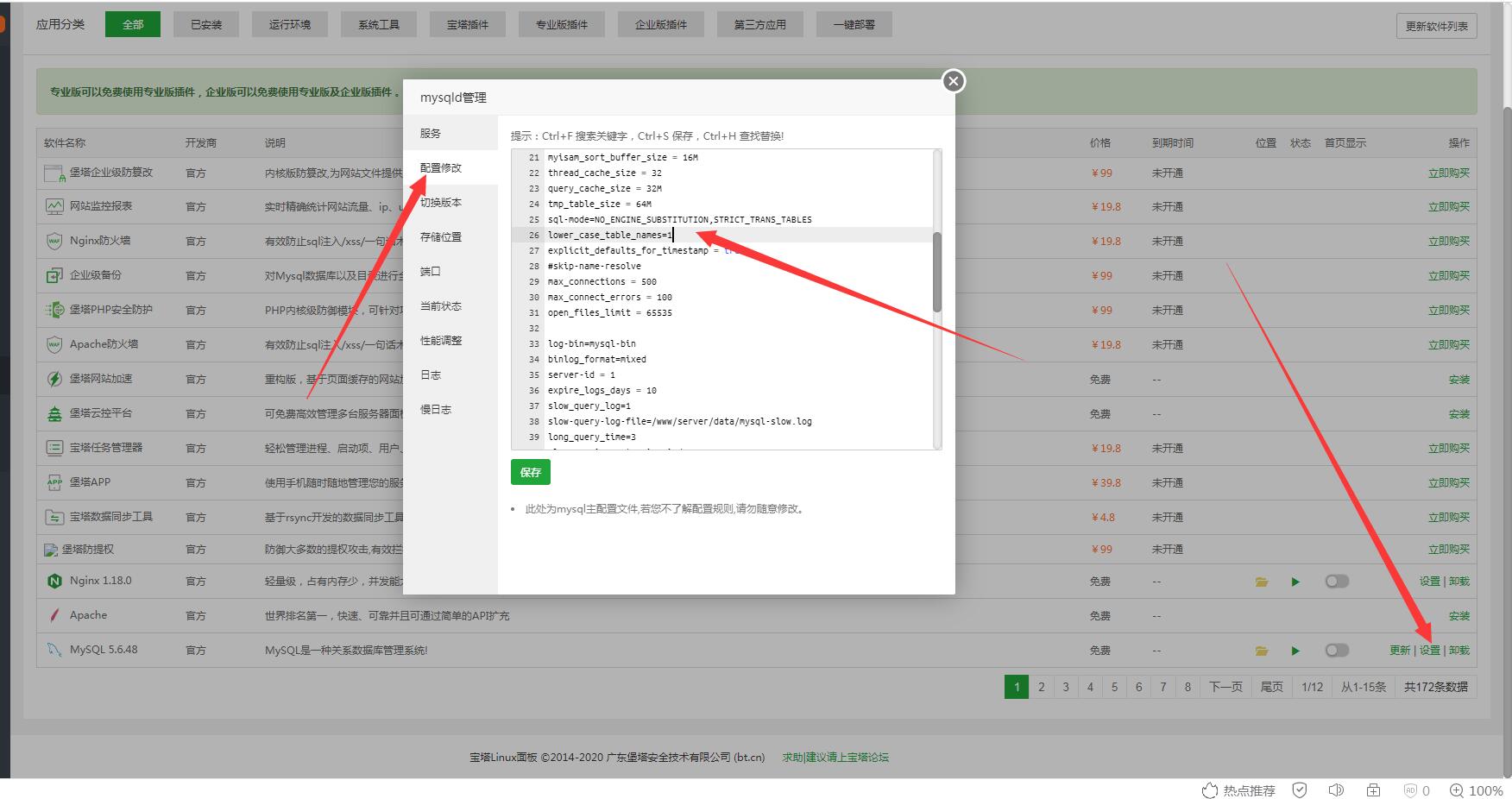This screenshot has height=799, width=1512.
Task: Go to page 2 of software list
Action: tap(1042, 687)
